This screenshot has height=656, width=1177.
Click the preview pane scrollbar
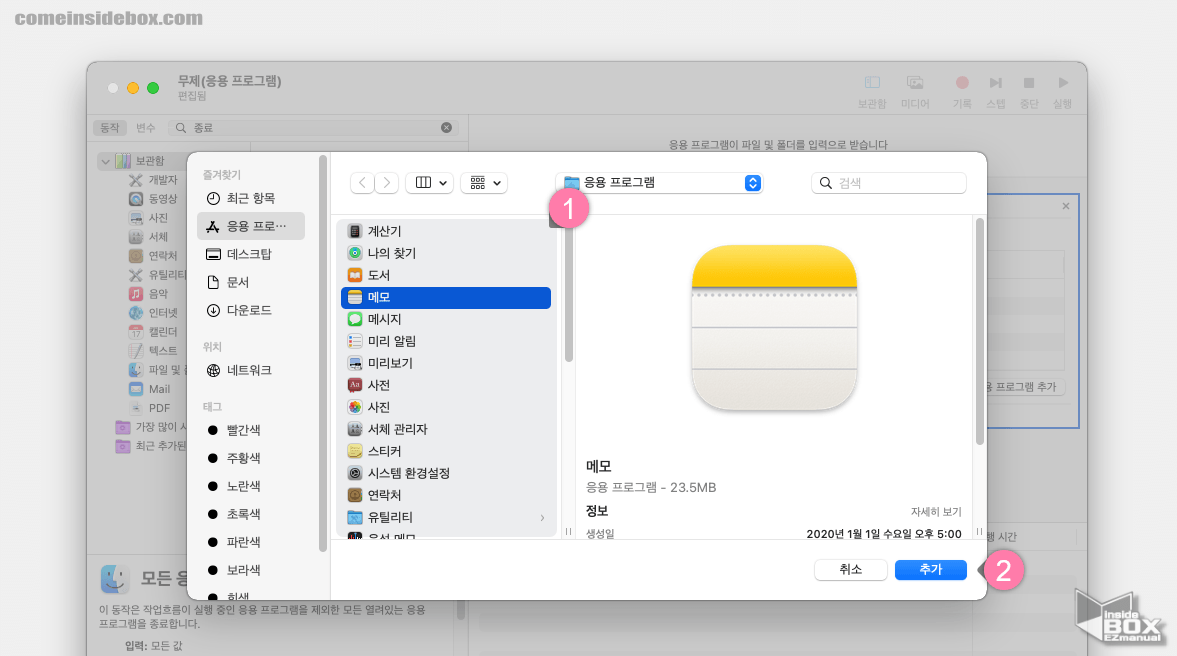tap(979, 331)
